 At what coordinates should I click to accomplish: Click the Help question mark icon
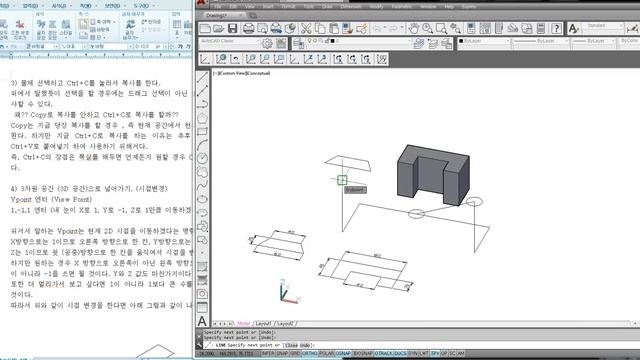[x=556, y=29]
